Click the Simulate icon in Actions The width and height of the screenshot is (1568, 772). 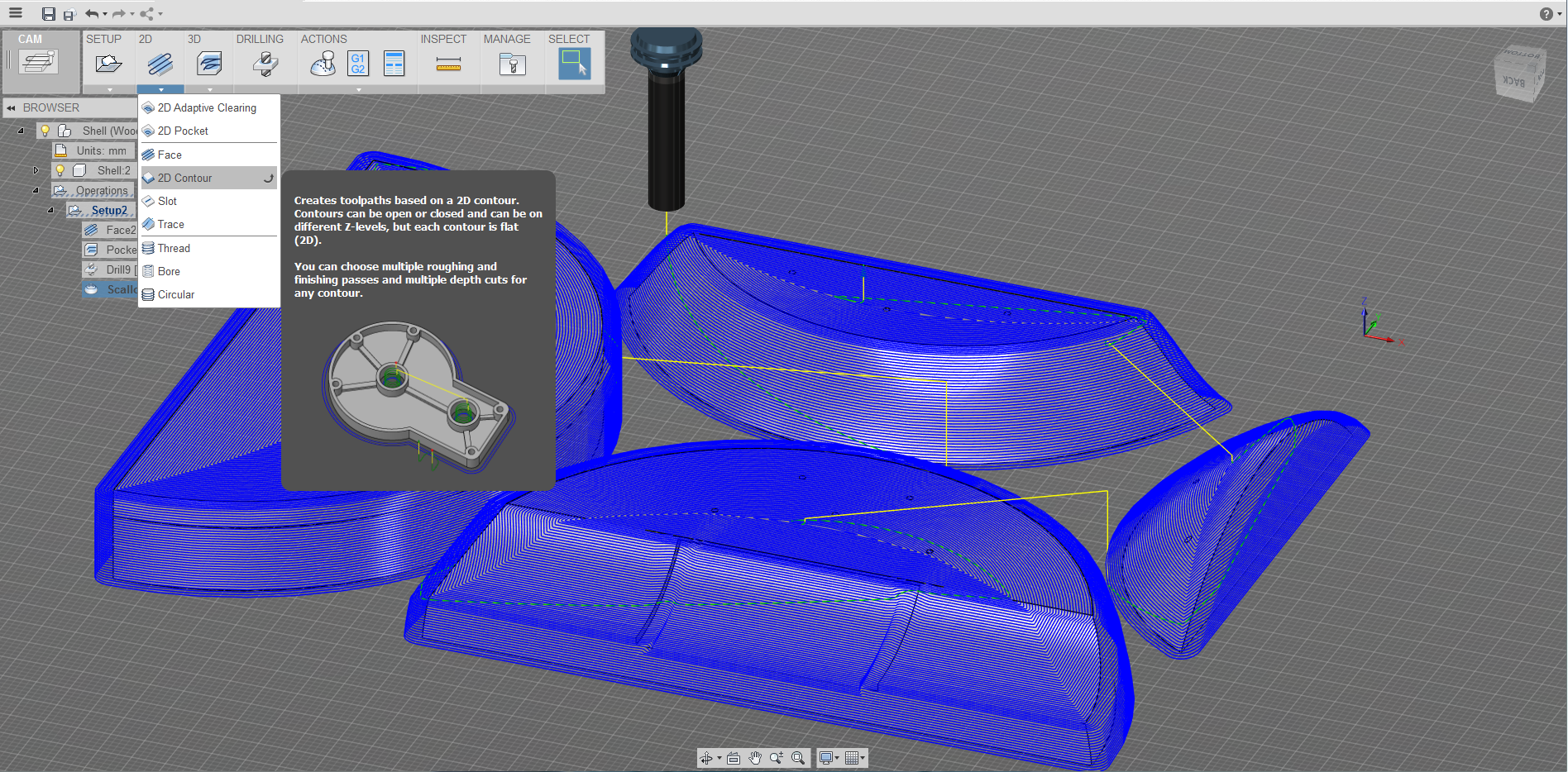coord(323,64)
